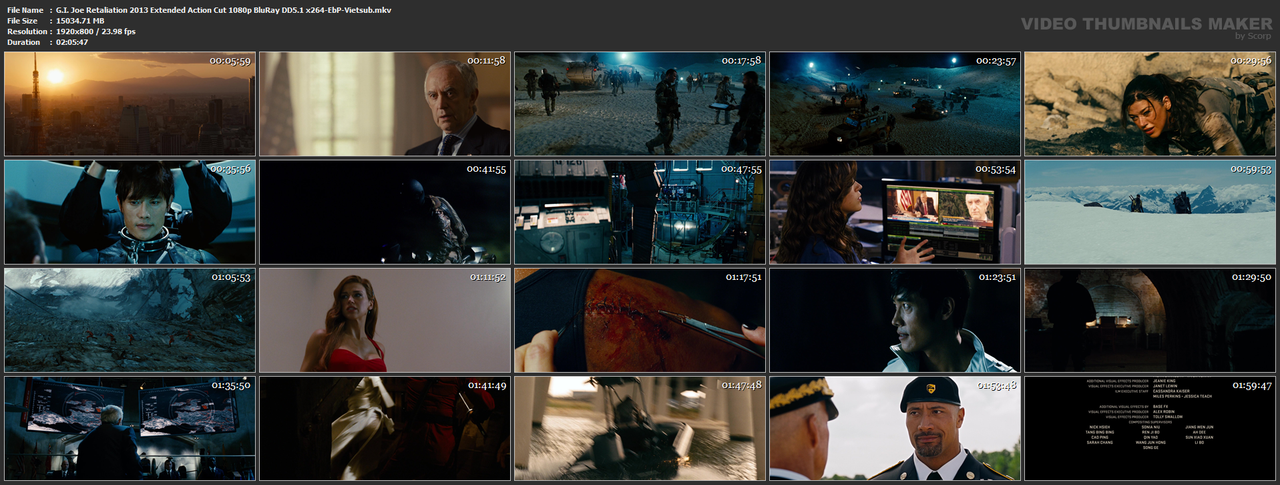Open the 00:29:56 woman crawling in dirt thumbnail
The height and width of the screenshot is (485, 1280).
[x=1150, y=103]
